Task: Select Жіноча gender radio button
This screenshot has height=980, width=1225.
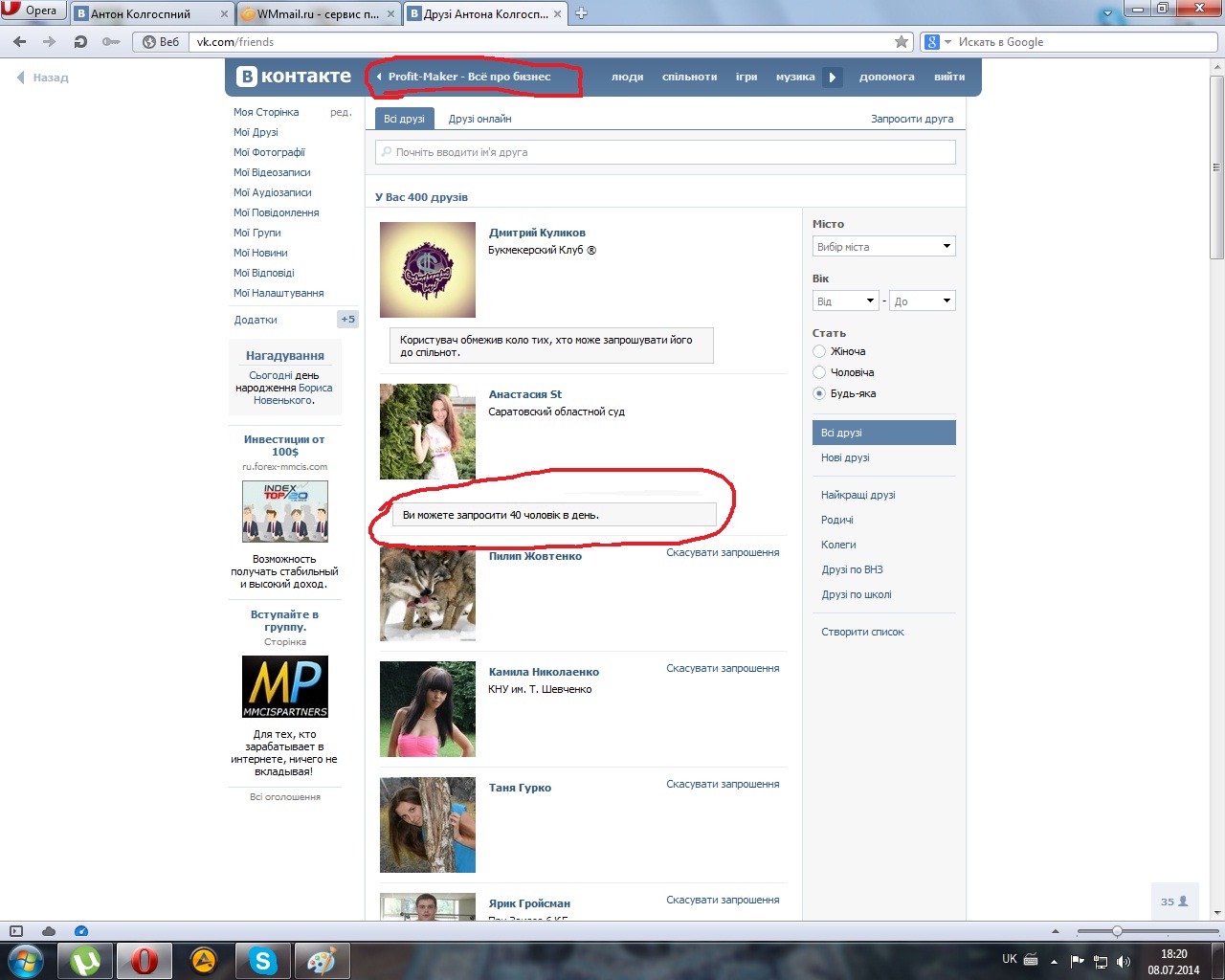Action: tap(819, 351)
